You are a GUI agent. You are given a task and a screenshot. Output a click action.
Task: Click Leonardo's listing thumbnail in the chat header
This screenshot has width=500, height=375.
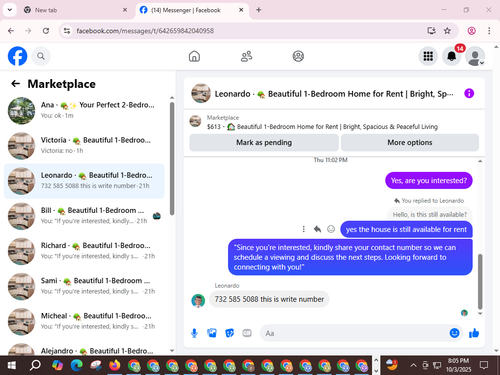(201, 93)
